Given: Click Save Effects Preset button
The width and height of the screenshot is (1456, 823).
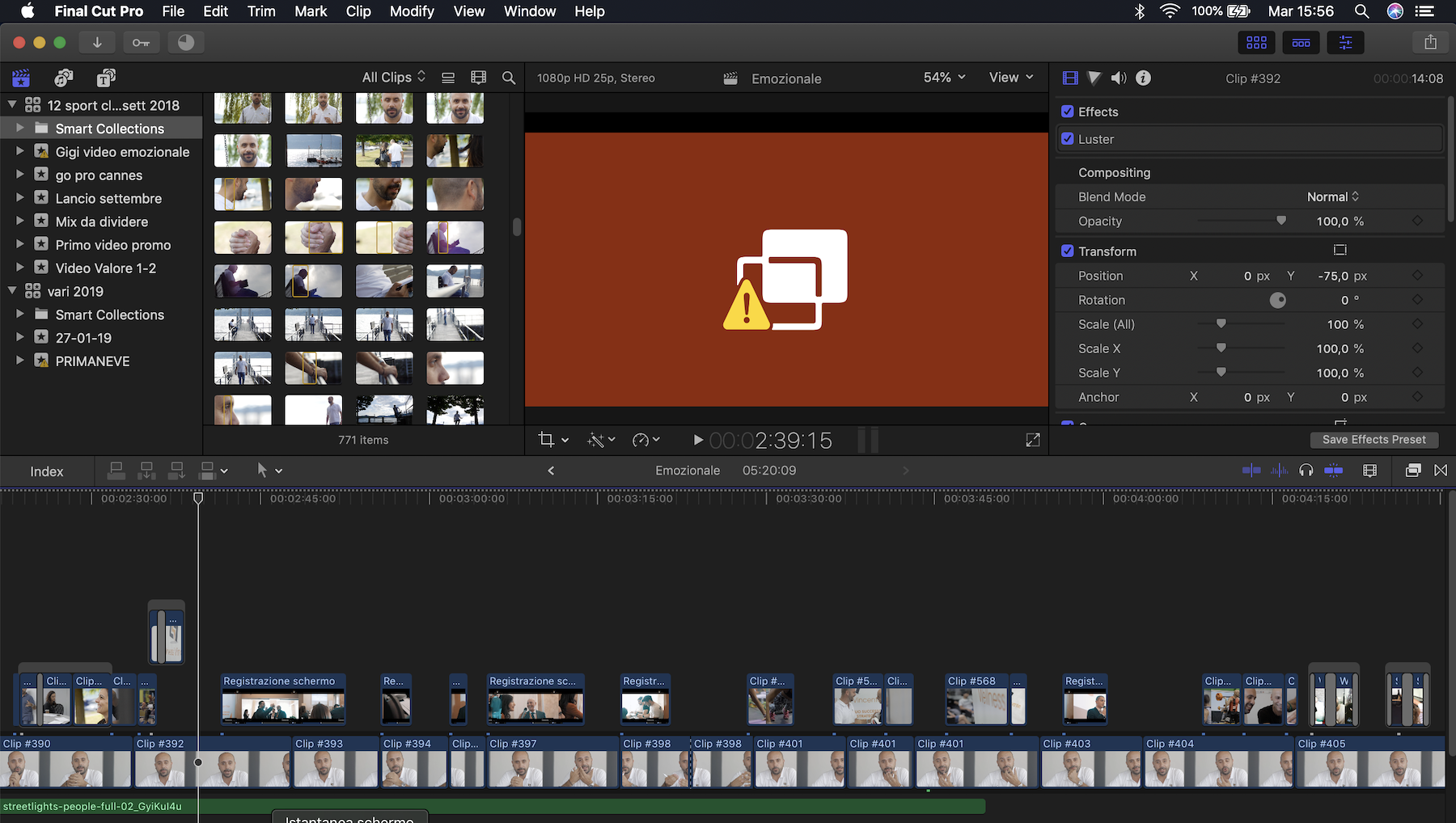Looking at the screenshot, I should (1374, 440).
